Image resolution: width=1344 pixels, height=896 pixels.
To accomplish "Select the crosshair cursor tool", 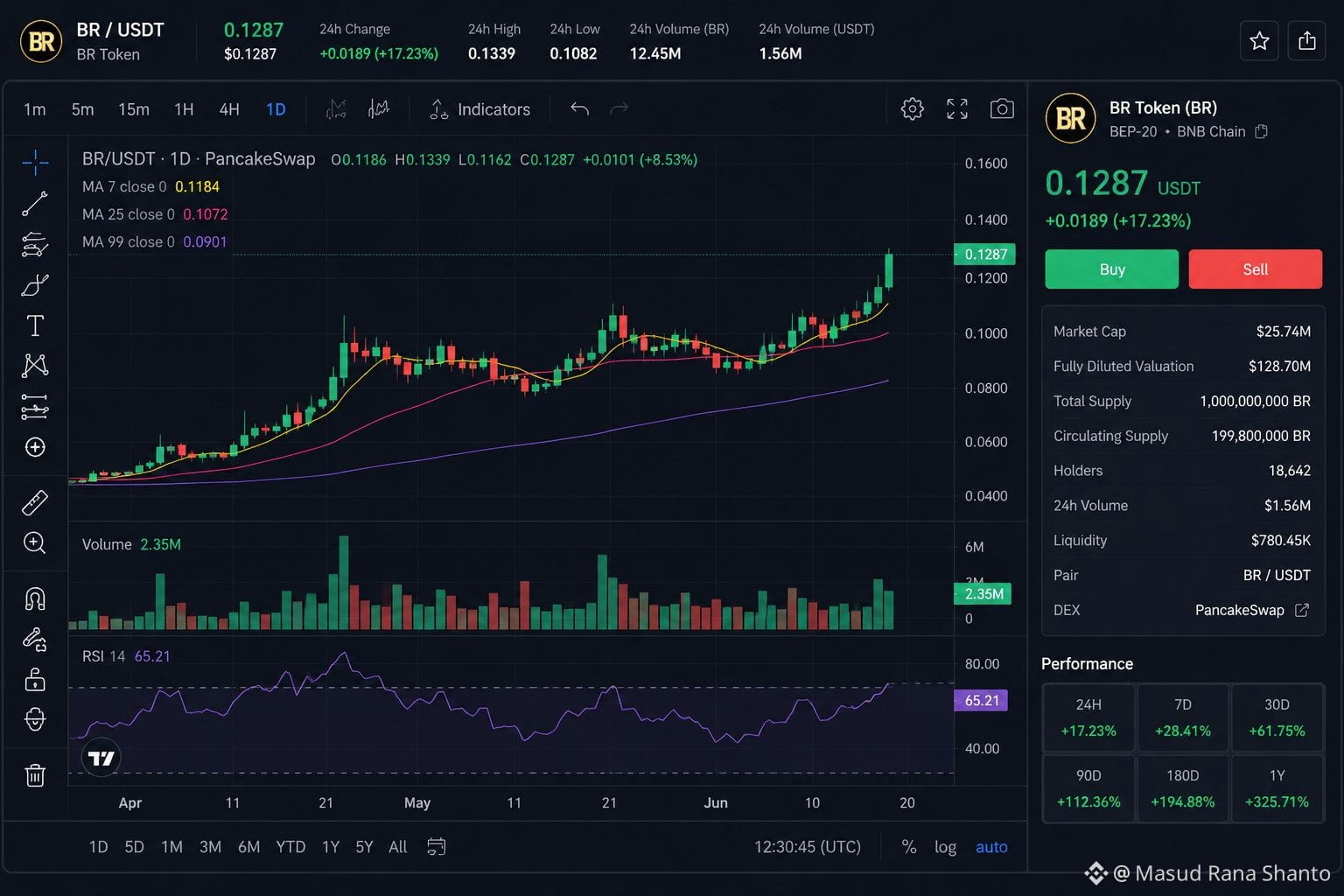I will tap(35, 162).
